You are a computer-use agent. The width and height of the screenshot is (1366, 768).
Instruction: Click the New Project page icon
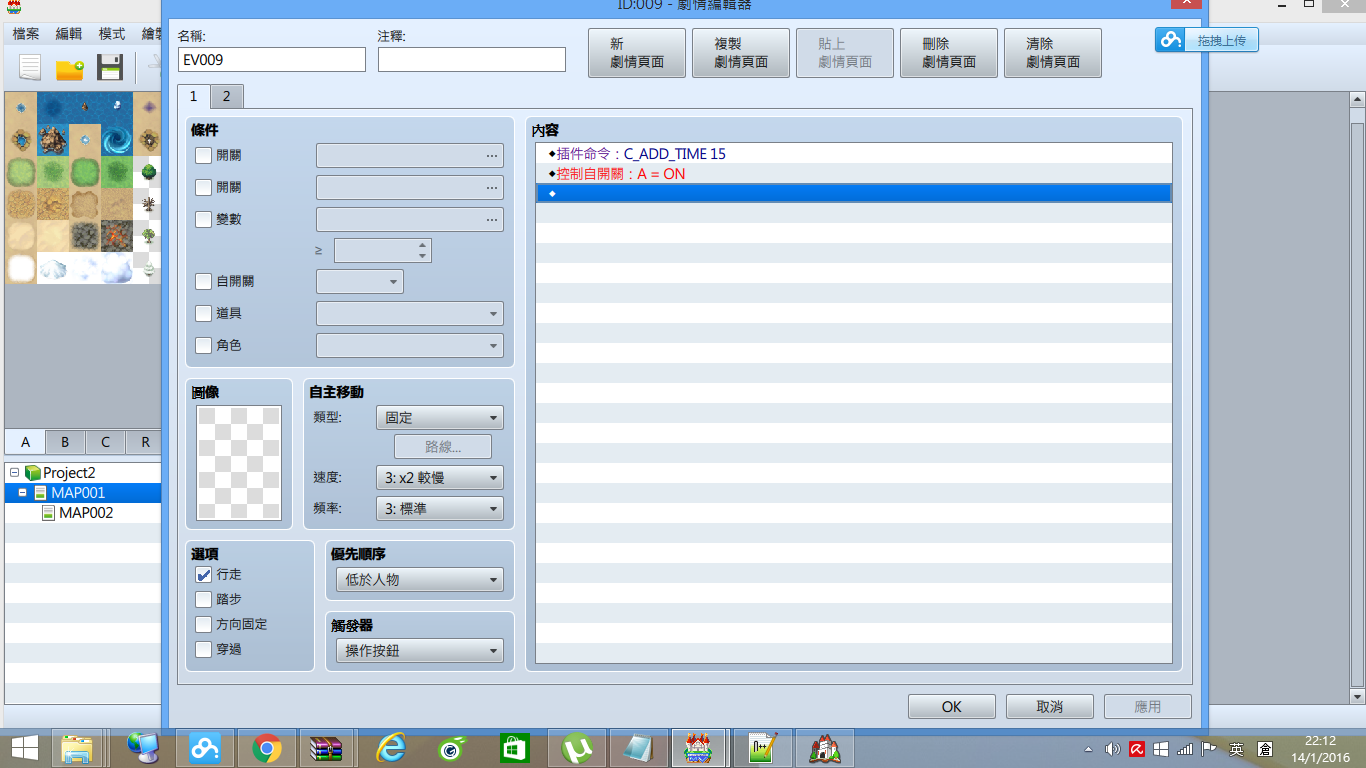30,68
